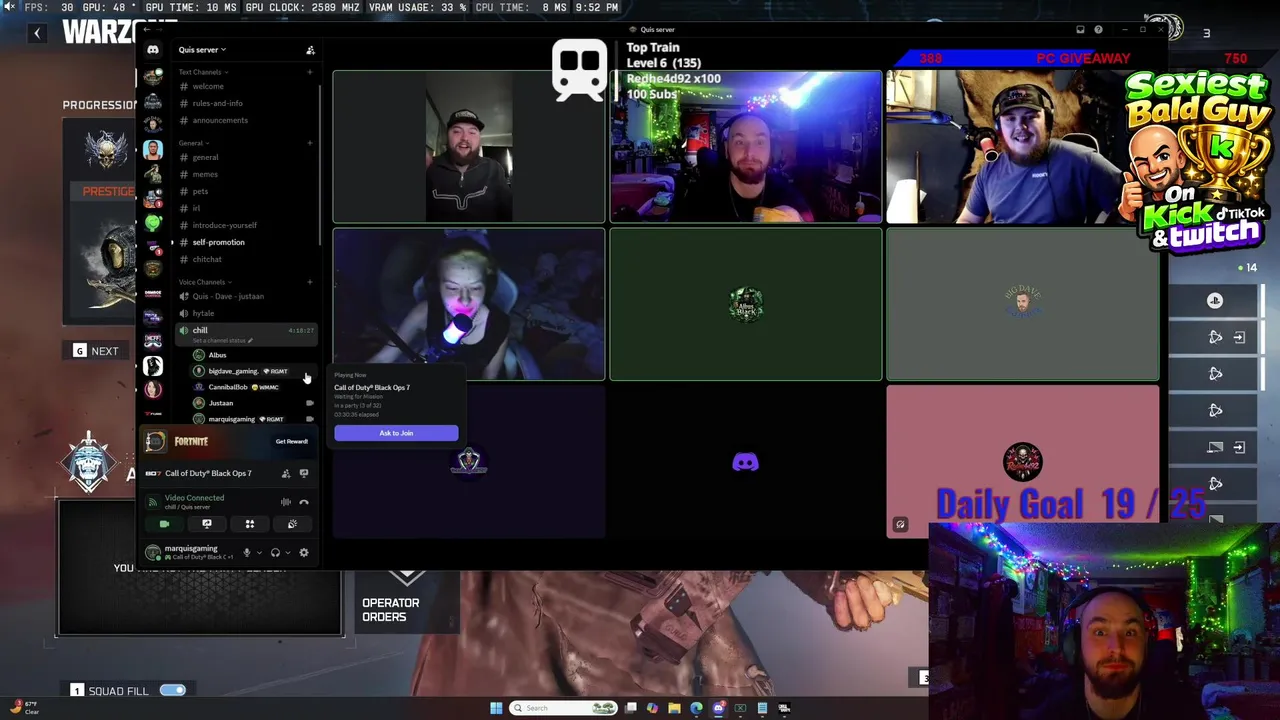Focus the Albus Black avatar tile
This screenshot has width=1280, height=720.
coord(746,304)
